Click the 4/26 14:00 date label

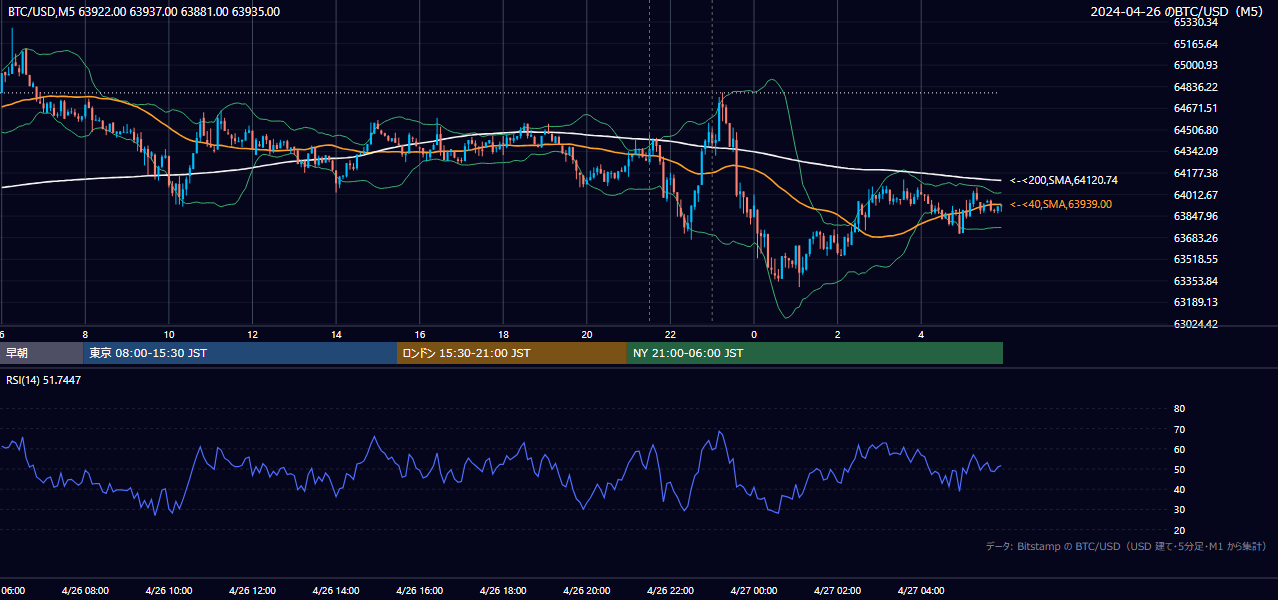click(336, 591)
